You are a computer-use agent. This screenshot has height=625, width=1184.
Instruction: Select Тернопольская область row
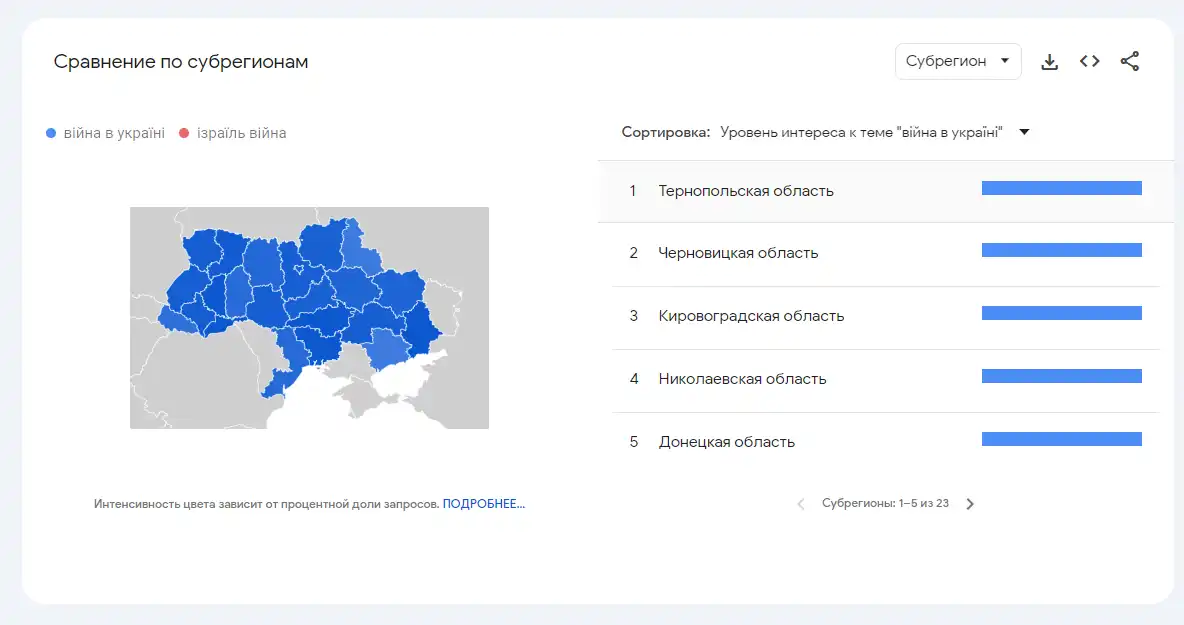[x=886, y=191]
